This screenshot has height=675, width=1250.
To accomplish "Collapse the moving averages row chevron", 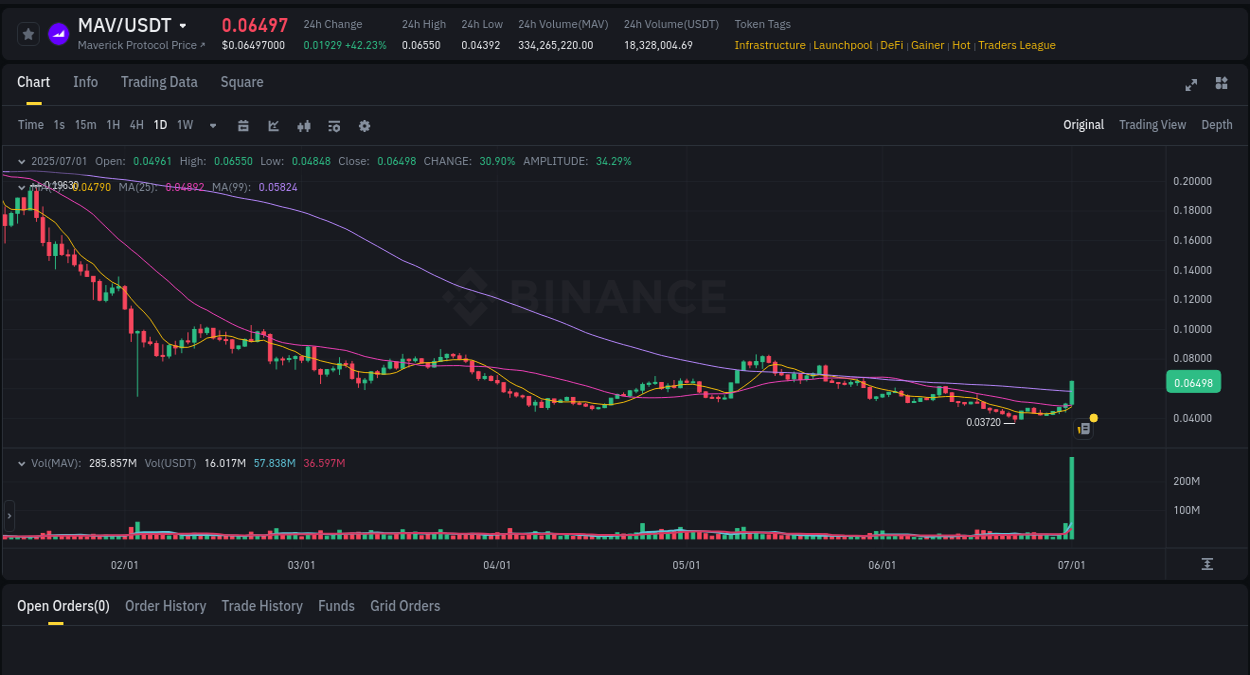I will click(x=21, y=187).
